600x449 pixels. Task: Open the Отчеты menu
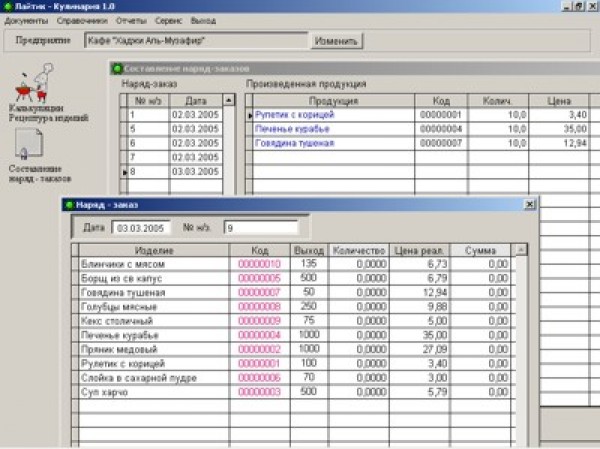click(131, 21)
